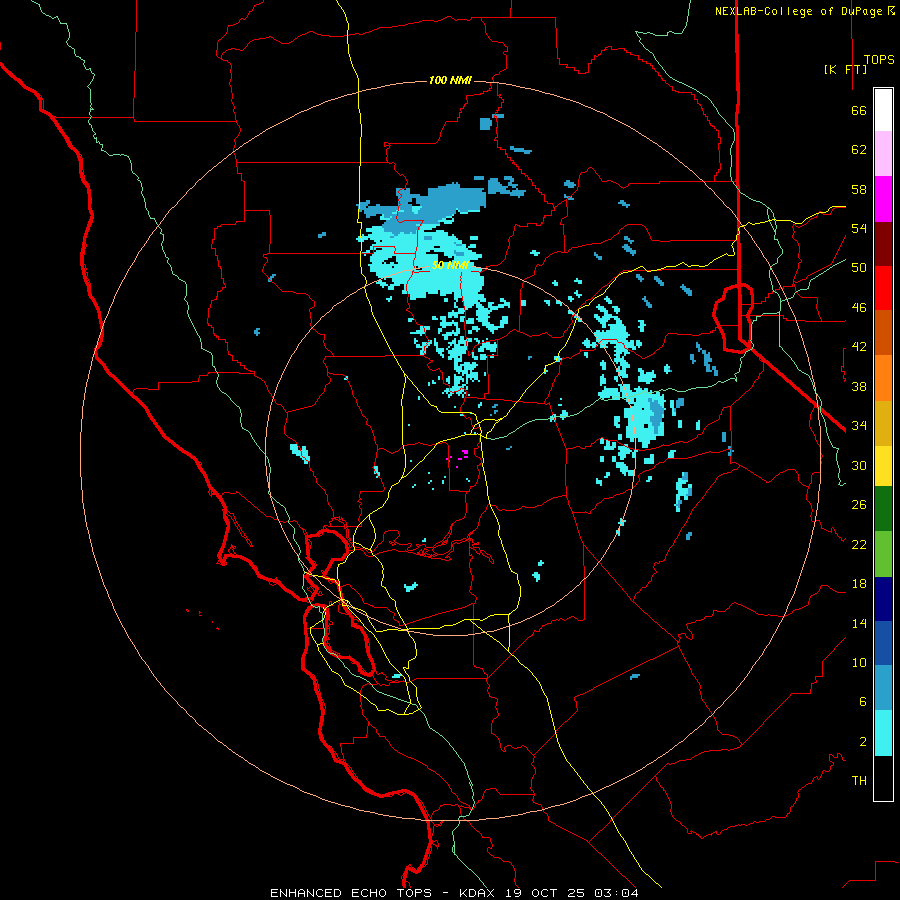Click the white swatch in the tops legend
The width and height of the screenshot is (900, 900).
coord(883,110)
